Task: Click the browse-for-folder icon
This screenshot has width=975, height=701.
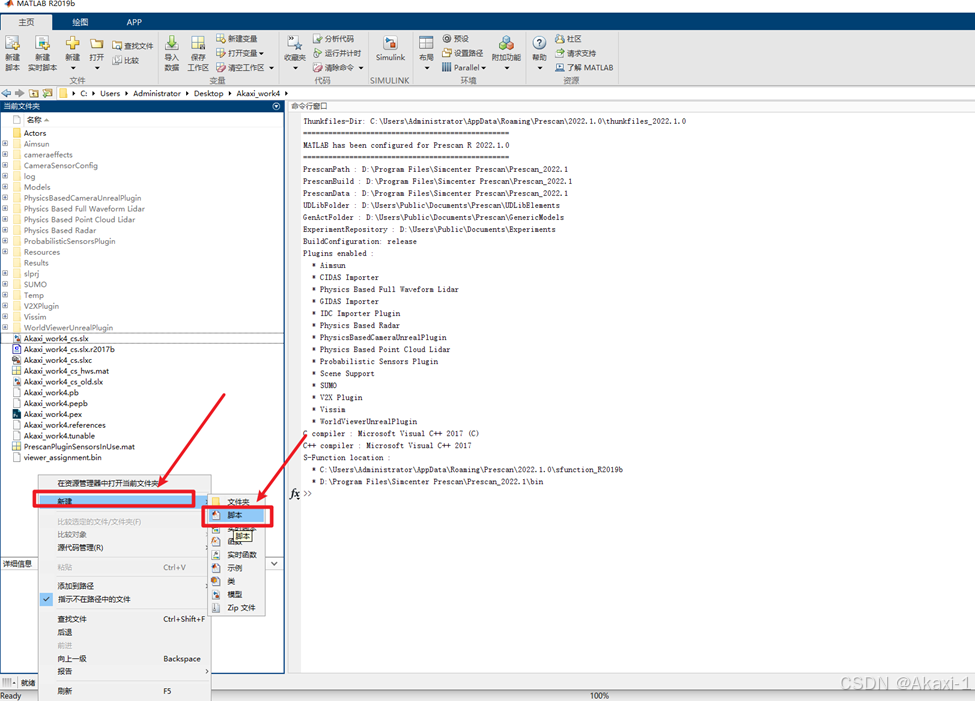Action: tap(47, 93)
